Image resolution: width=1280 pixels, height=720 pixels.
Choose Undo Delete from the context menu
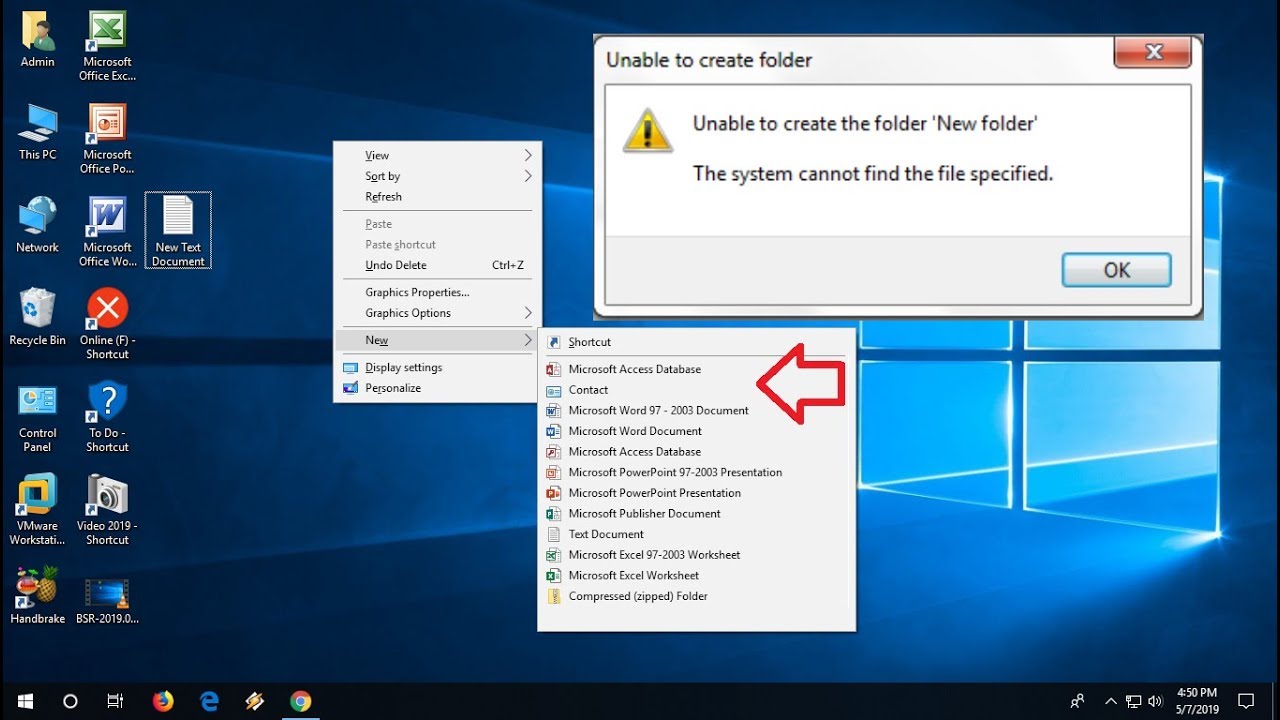tap(437, 265)
